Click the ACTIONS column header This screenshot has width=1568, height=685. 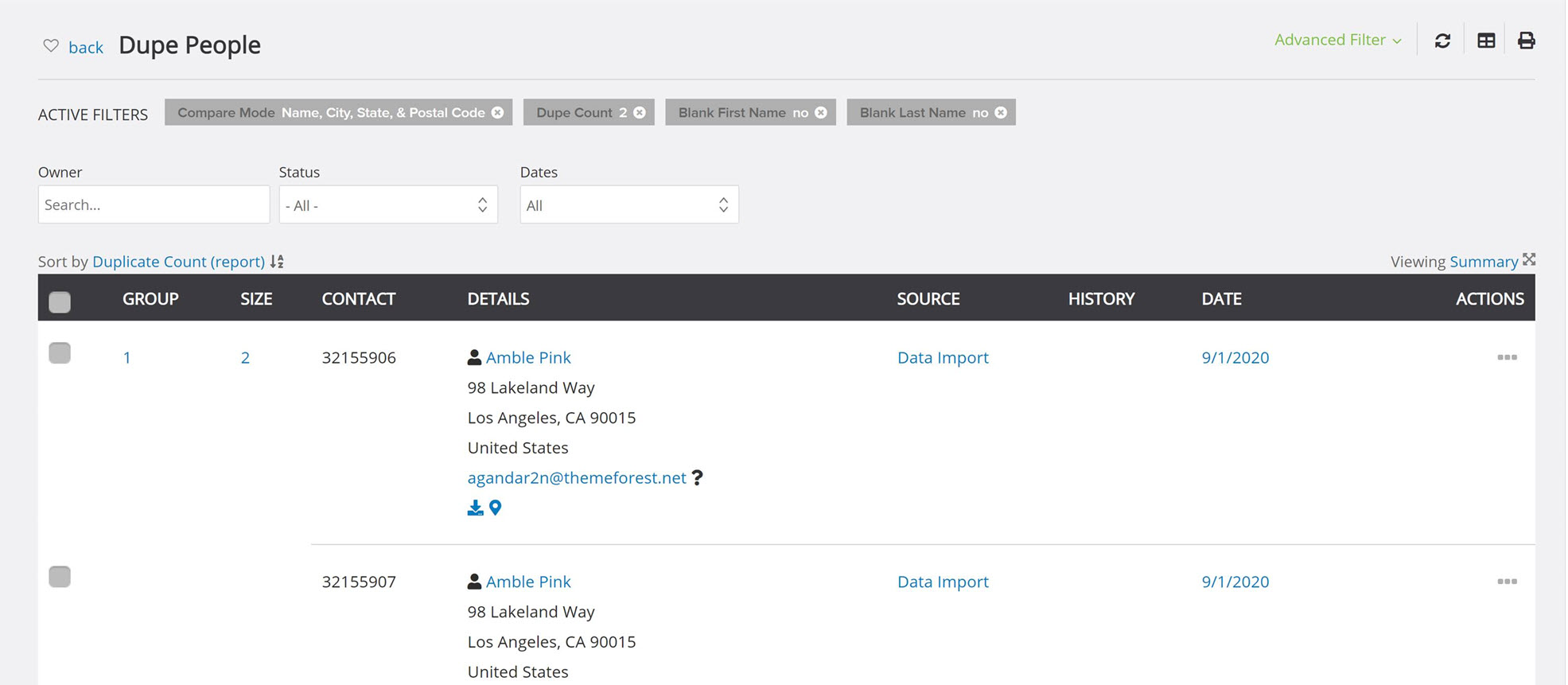(1490, 299)
